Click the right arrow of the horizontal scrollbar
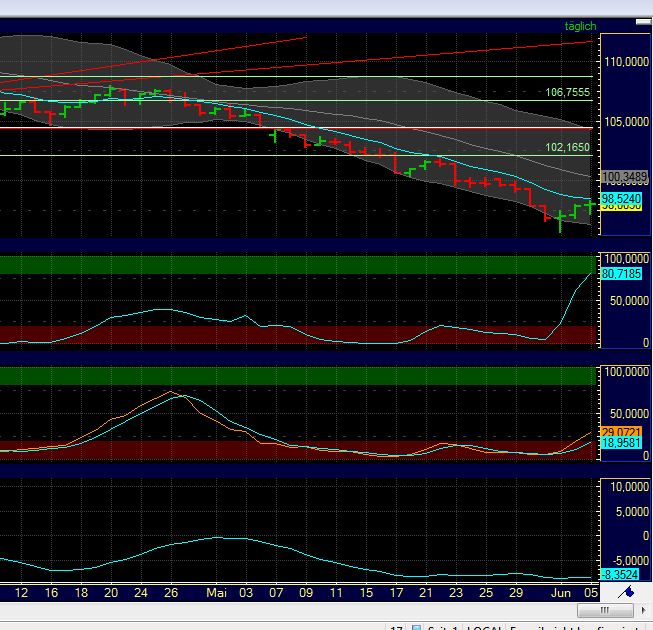 (x=643, y=610)
